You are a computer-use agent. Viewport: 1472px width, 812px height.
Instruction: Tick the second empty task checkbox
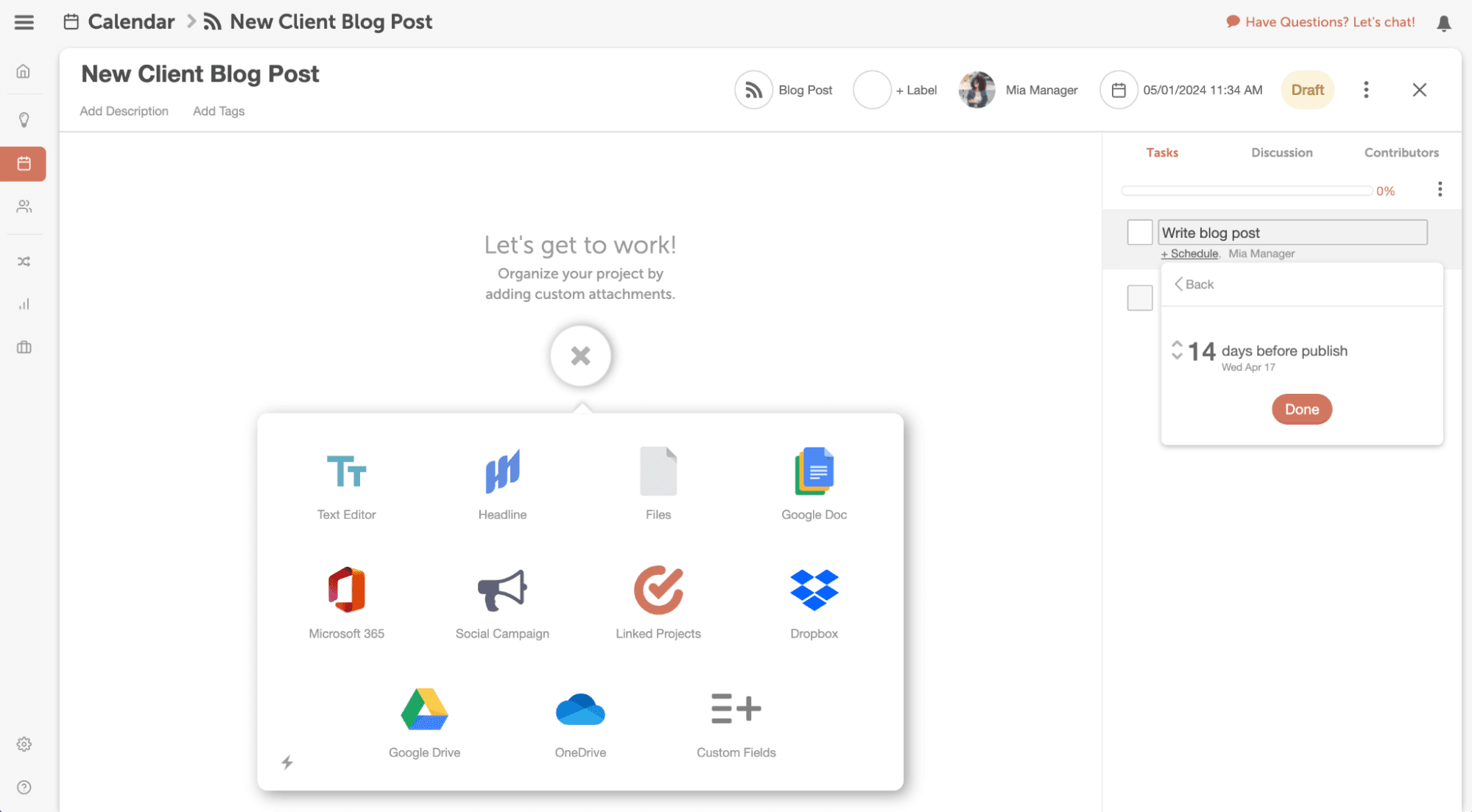1139,297
